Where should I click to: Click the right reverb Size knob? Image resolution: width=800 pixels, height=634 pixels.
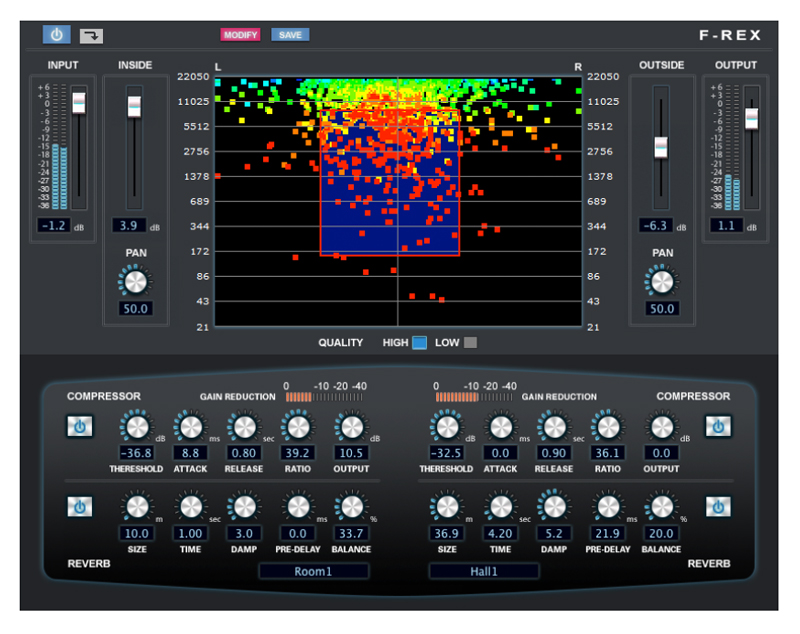447,506
